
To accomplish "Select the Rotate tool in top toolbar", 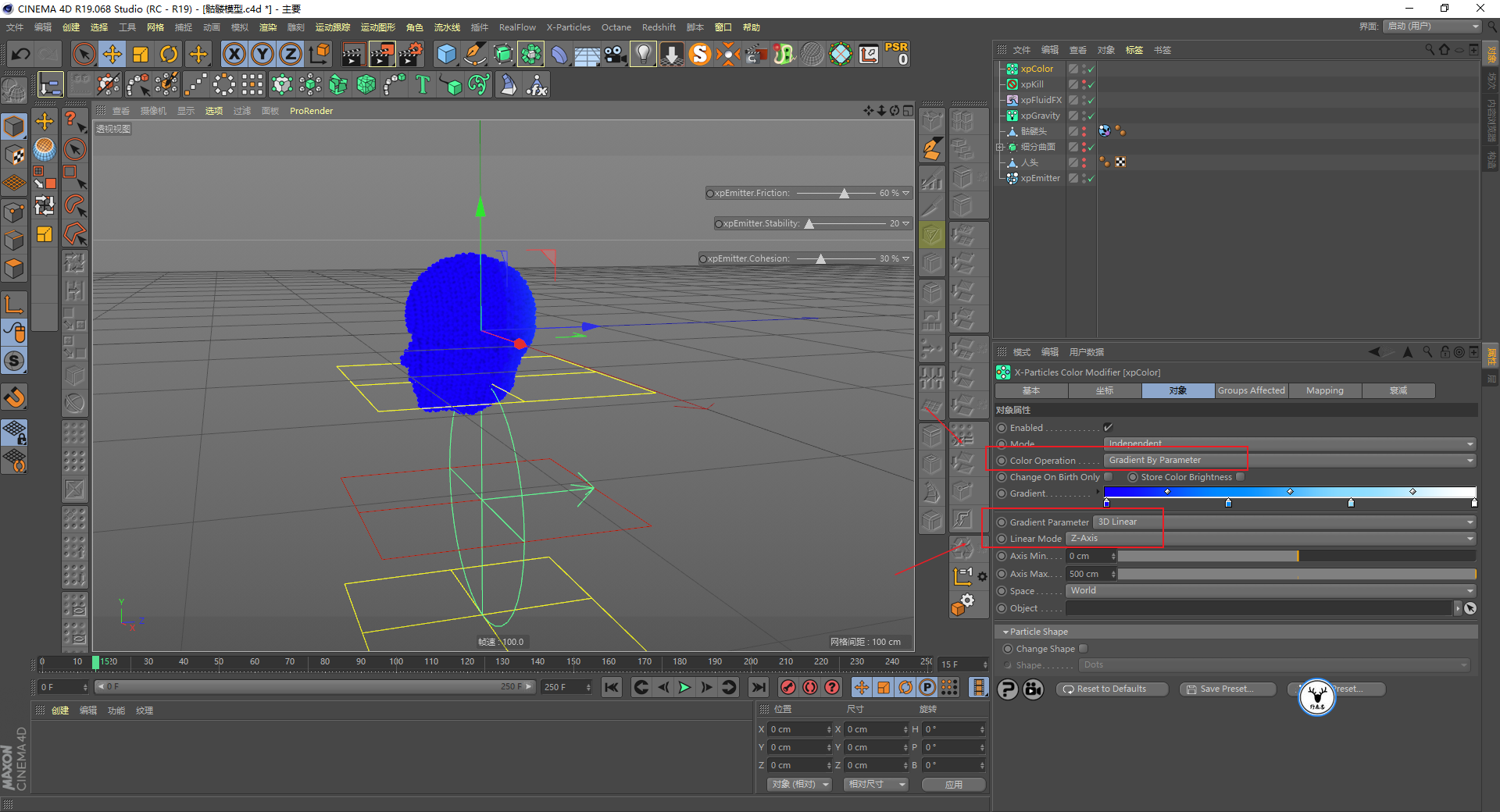I will click(x=169, y=54).
